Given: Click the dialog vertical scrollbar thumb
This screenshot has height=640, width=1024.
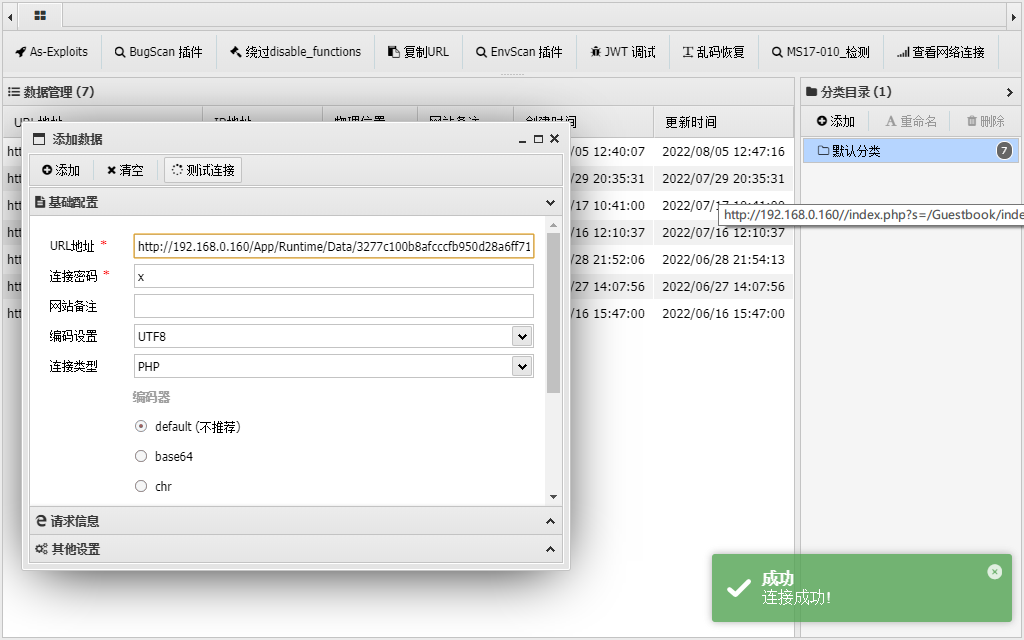Looking at the screenshot, I should [554, 313].
